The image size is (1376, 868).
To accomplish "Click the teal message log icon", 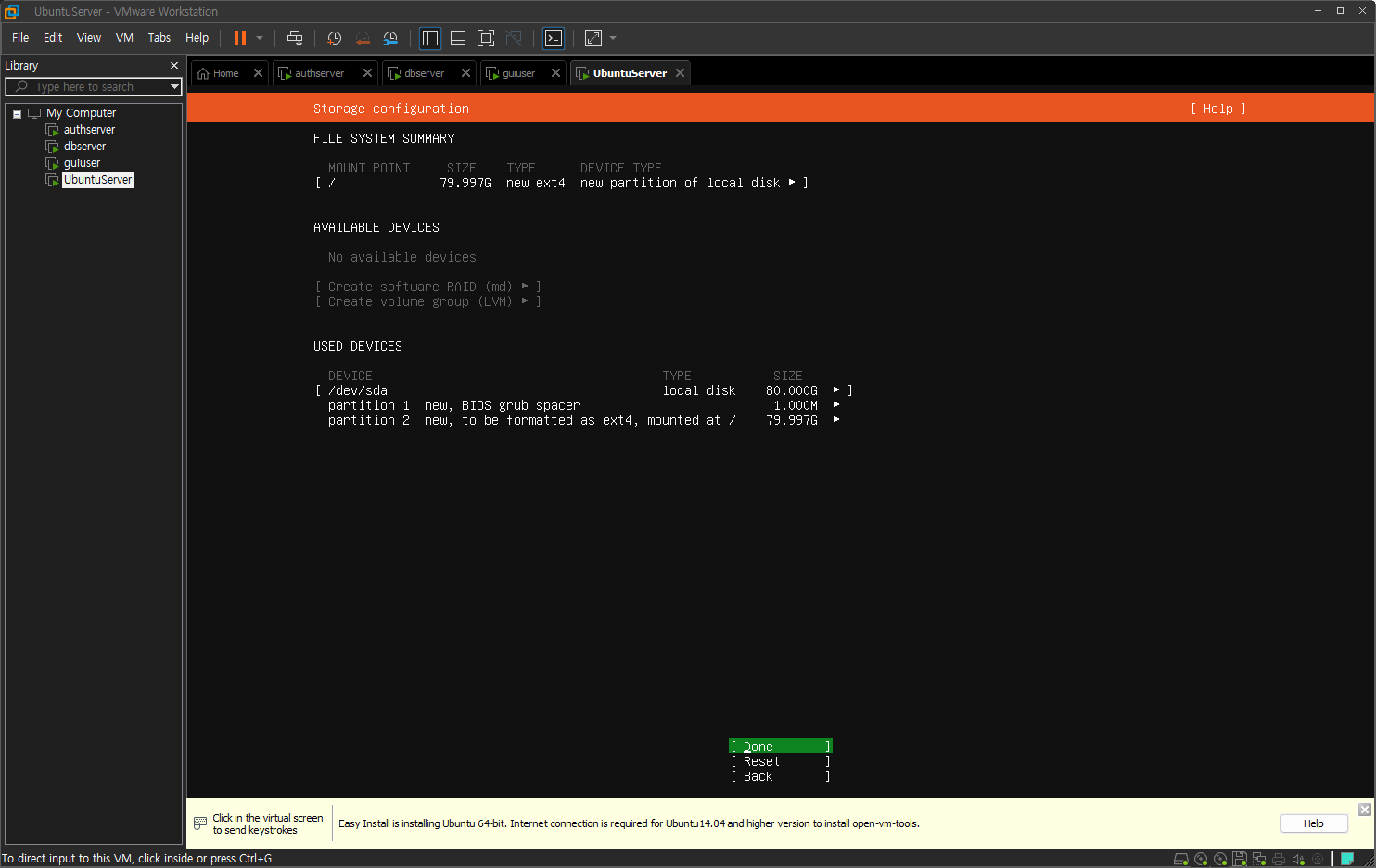I will pos(1347,859).
